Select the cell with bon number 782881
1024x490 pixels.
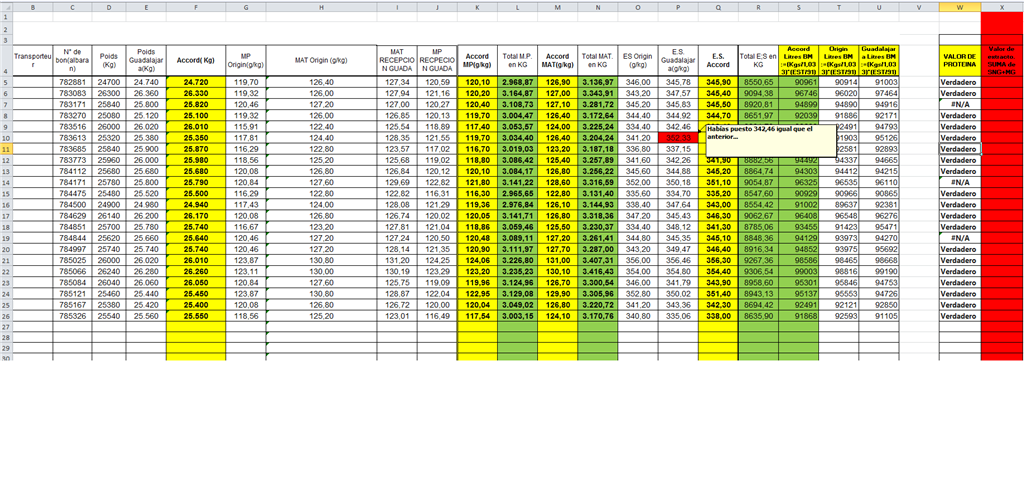(72, 82)
